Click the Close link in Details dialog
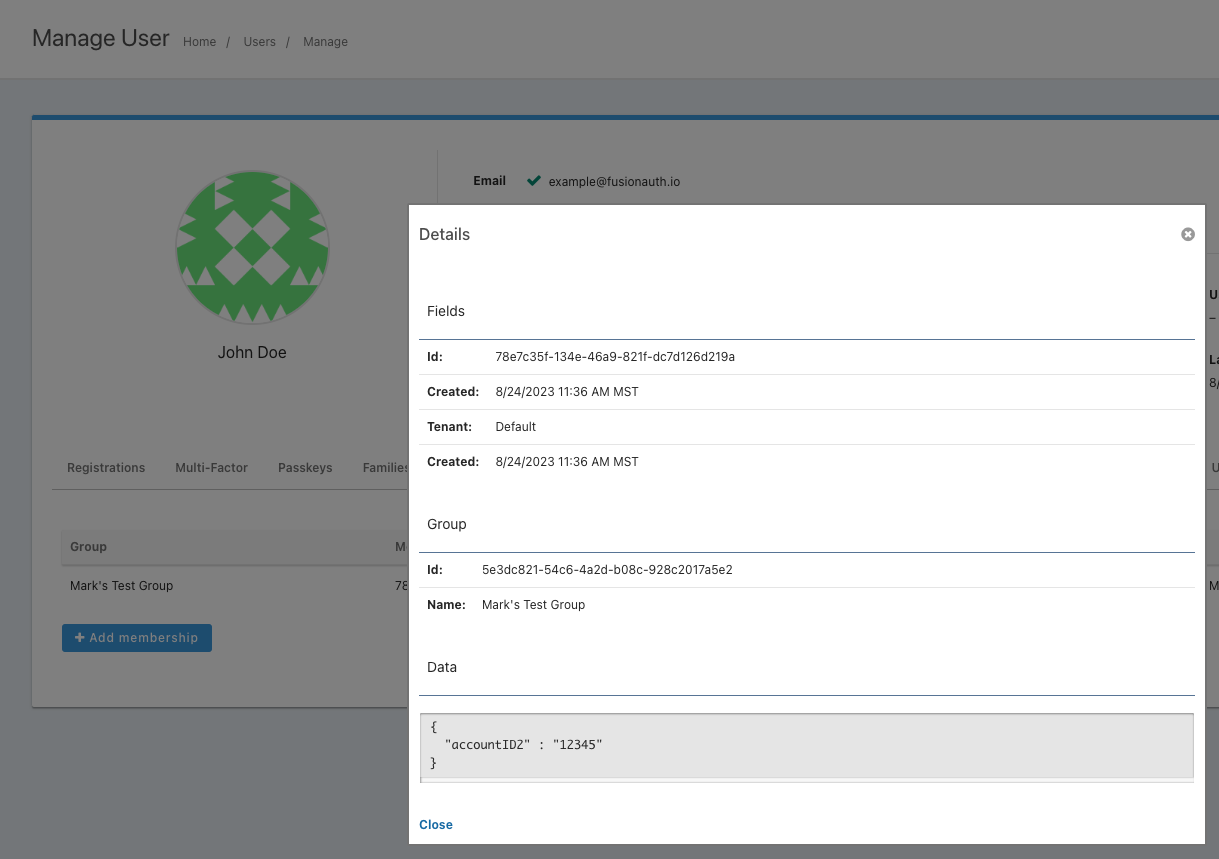The width and height of the screenshot is (1219, 859). coord(436,825)
